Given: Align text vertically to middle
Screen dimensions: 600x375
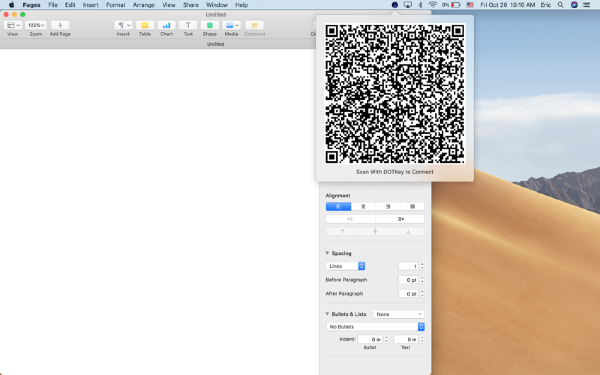Looking at the screenshot, I should point(375,232).
